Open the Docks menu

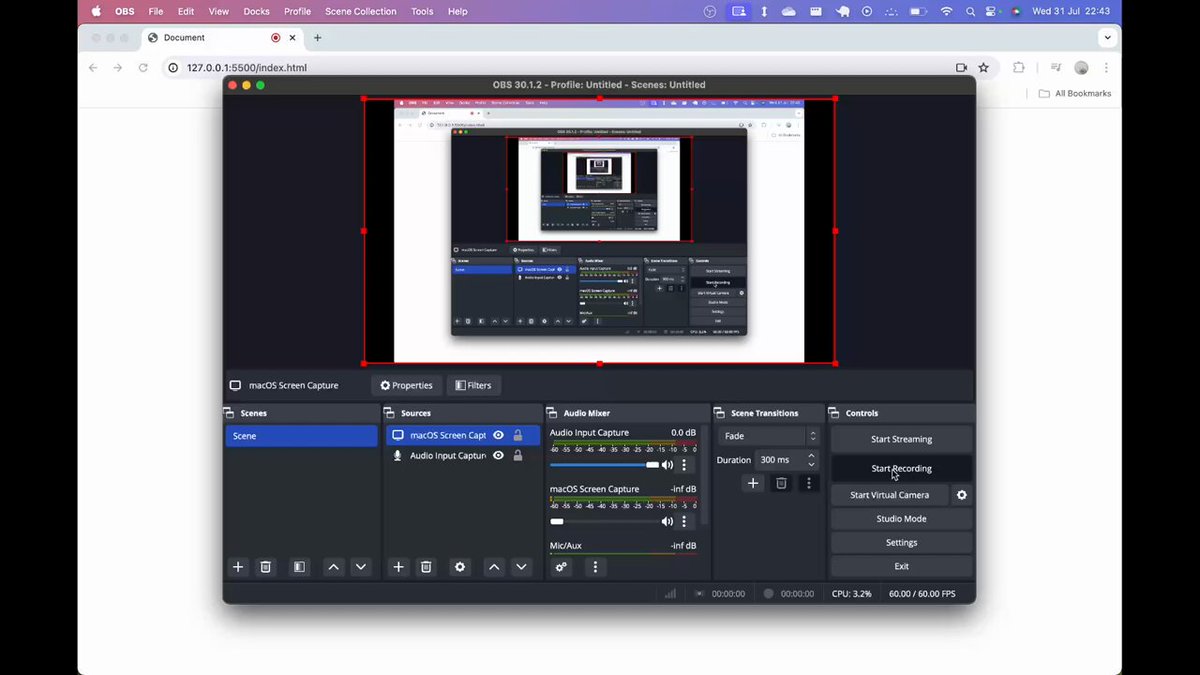257,11
